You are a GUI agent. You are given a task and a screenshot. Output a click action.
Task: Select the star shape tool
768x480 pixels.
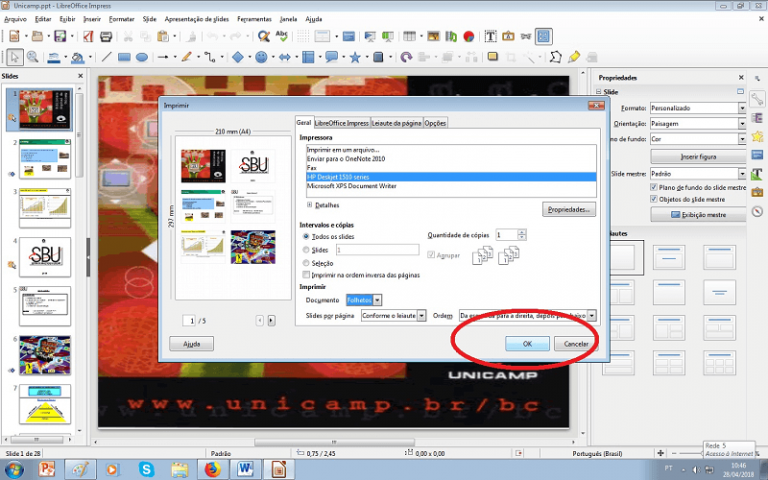pyautogui.click(x=354, y=57)
